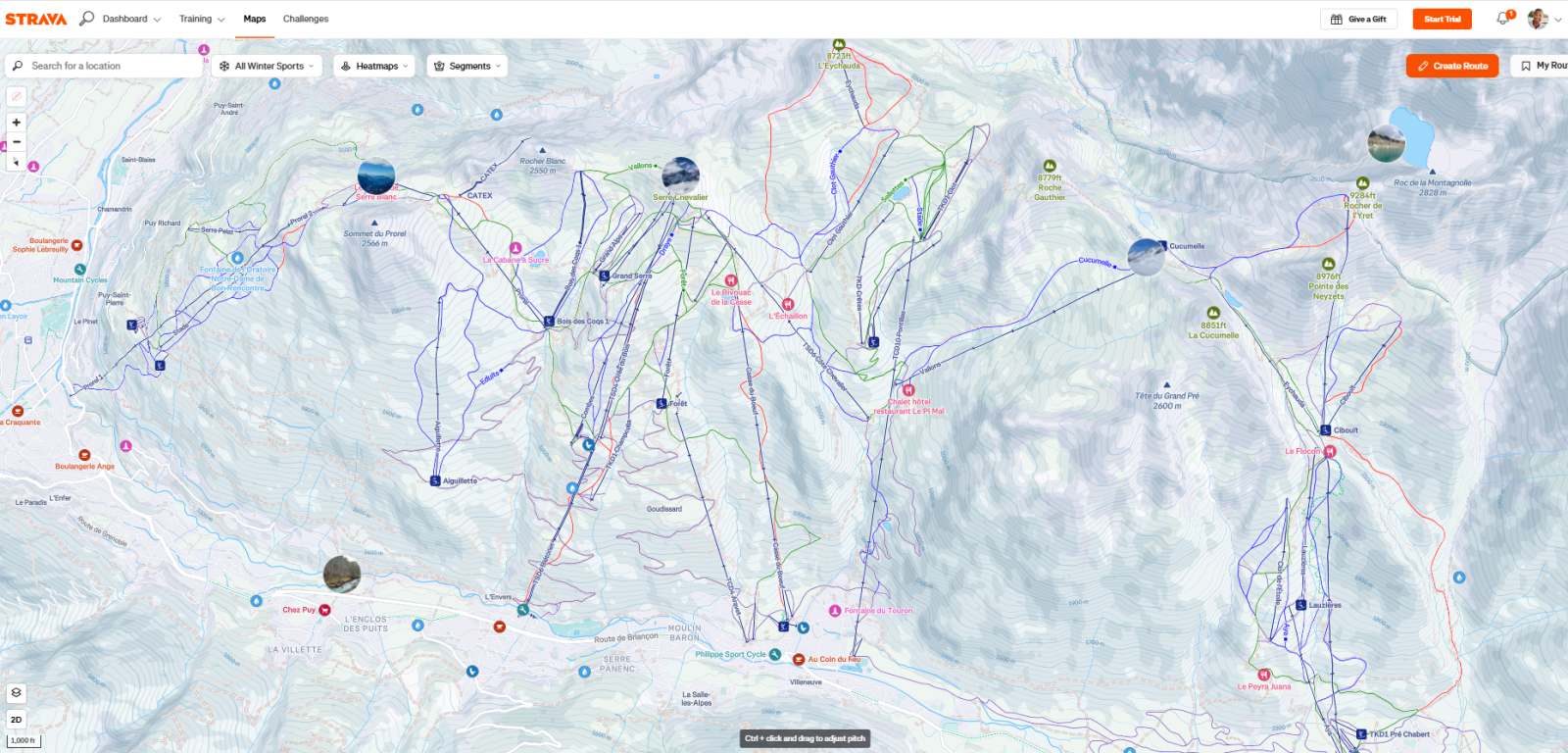Select Boulangerie Sophie Lebreuilly marker
The width and height of the screenshot is (1568, 753).
pyautogui.click(x=77, y=245)
